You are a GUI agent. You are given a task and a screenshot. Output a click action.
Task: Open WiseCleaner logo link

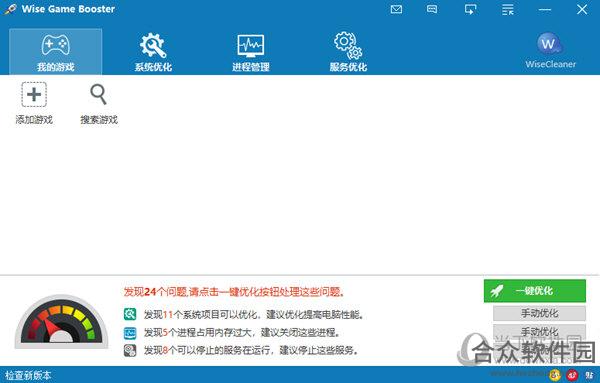[x=550, y=51]
